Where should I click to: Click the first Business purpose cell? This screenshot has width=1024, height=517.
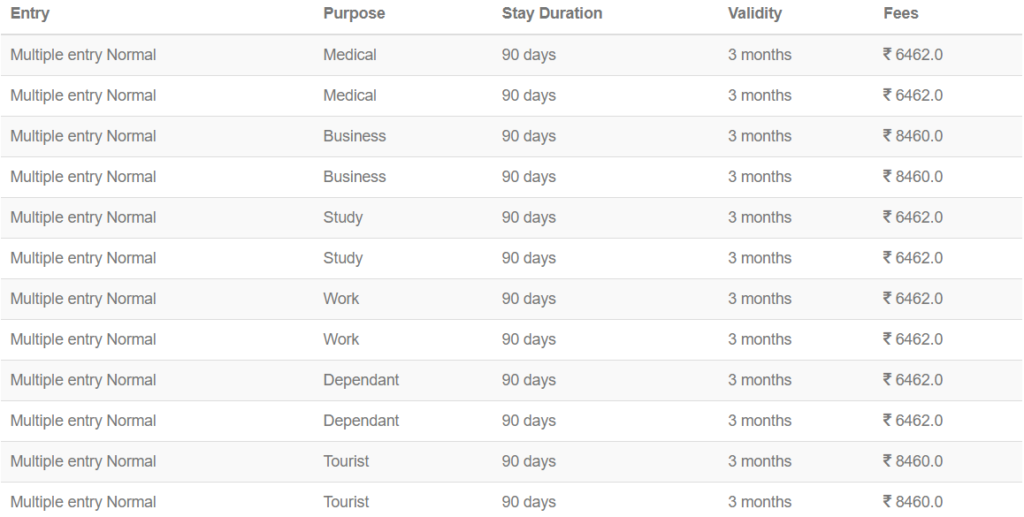[354, 136]
